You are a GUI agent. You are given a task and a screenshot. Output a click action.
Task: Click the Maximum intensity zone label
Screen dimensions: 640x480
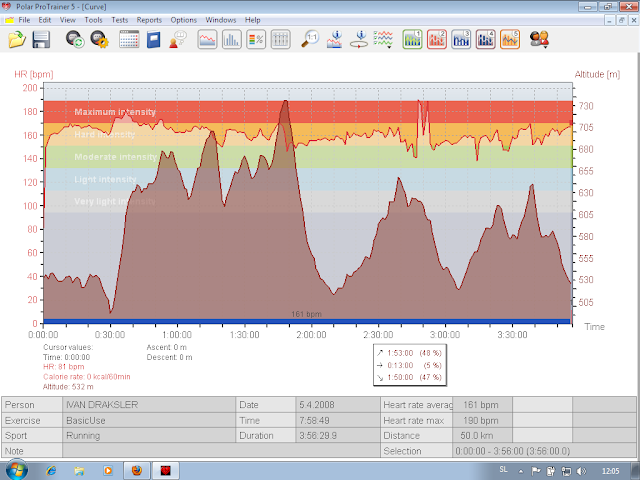pos(115,112)
